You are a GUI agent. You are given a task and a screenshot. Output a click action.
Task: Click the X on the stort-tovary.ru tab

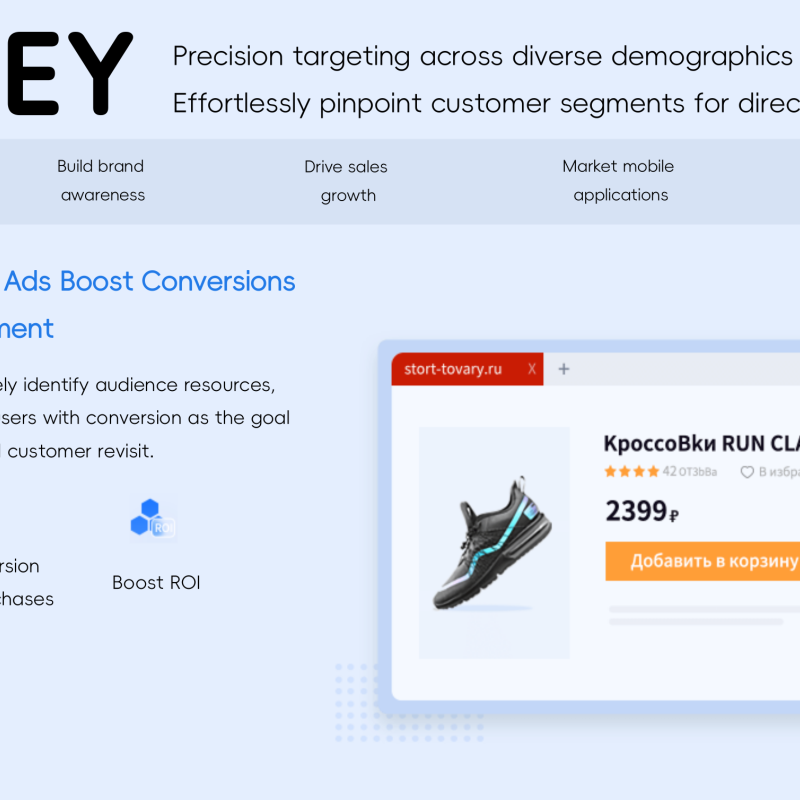pos(534,368)
